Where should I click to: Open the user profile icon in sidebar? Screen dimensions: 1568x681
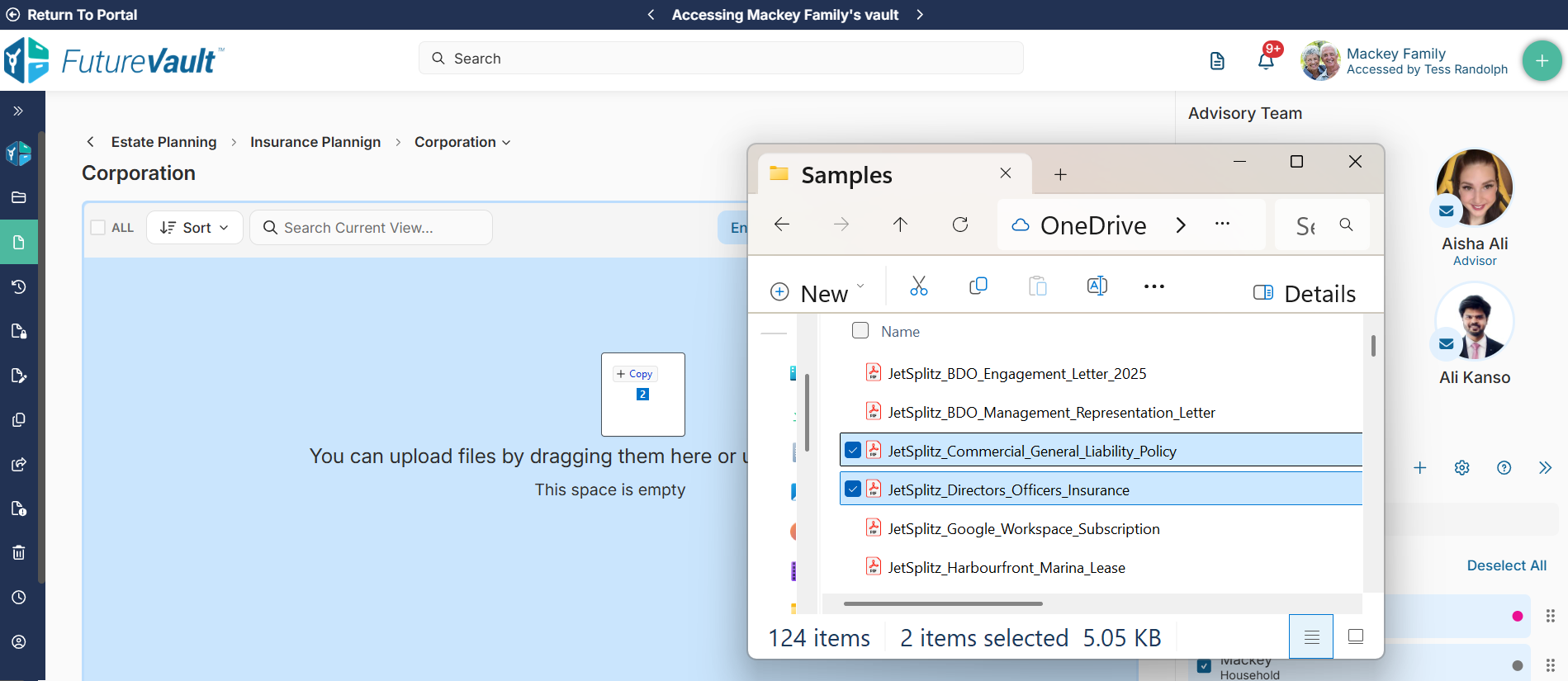(18, 641)
